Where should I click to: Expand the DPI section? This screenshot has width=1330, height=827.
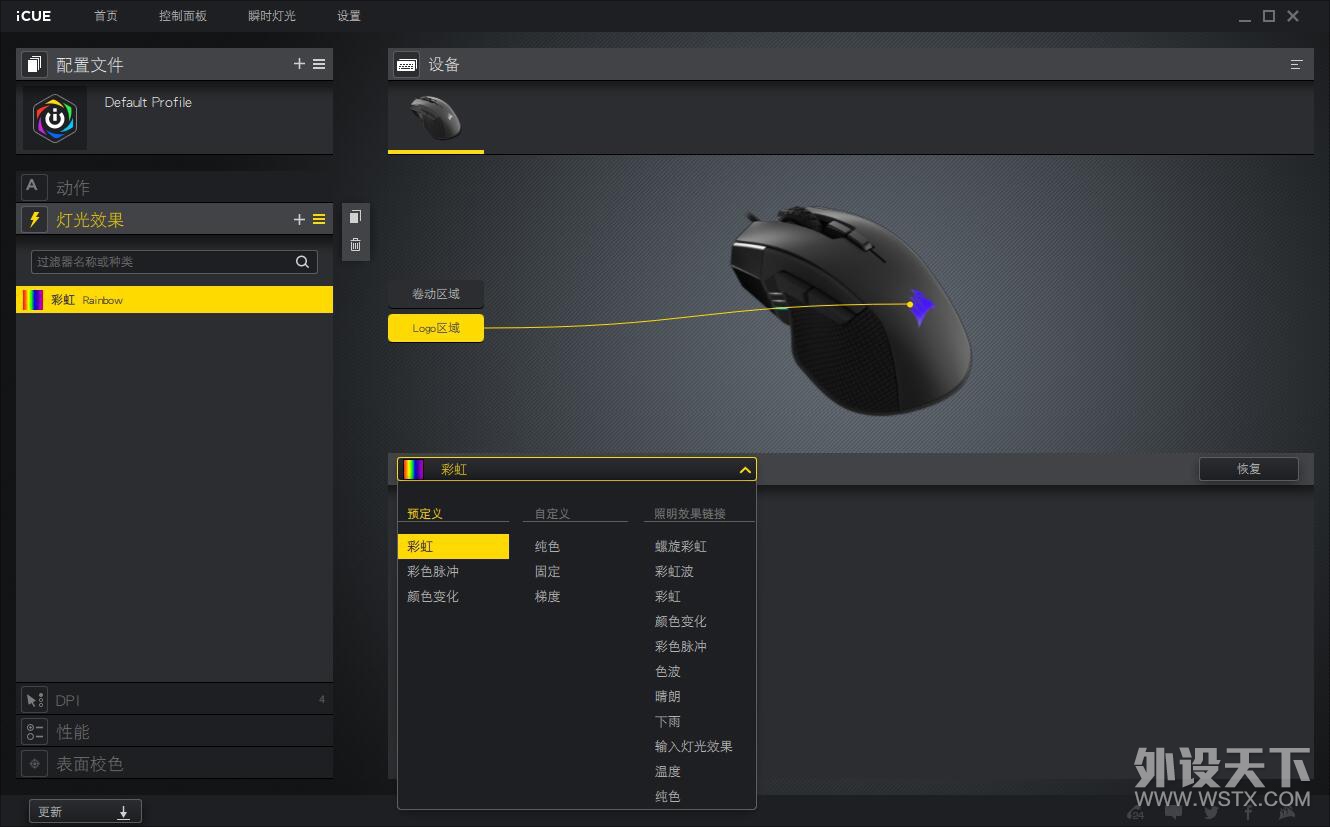174,700
